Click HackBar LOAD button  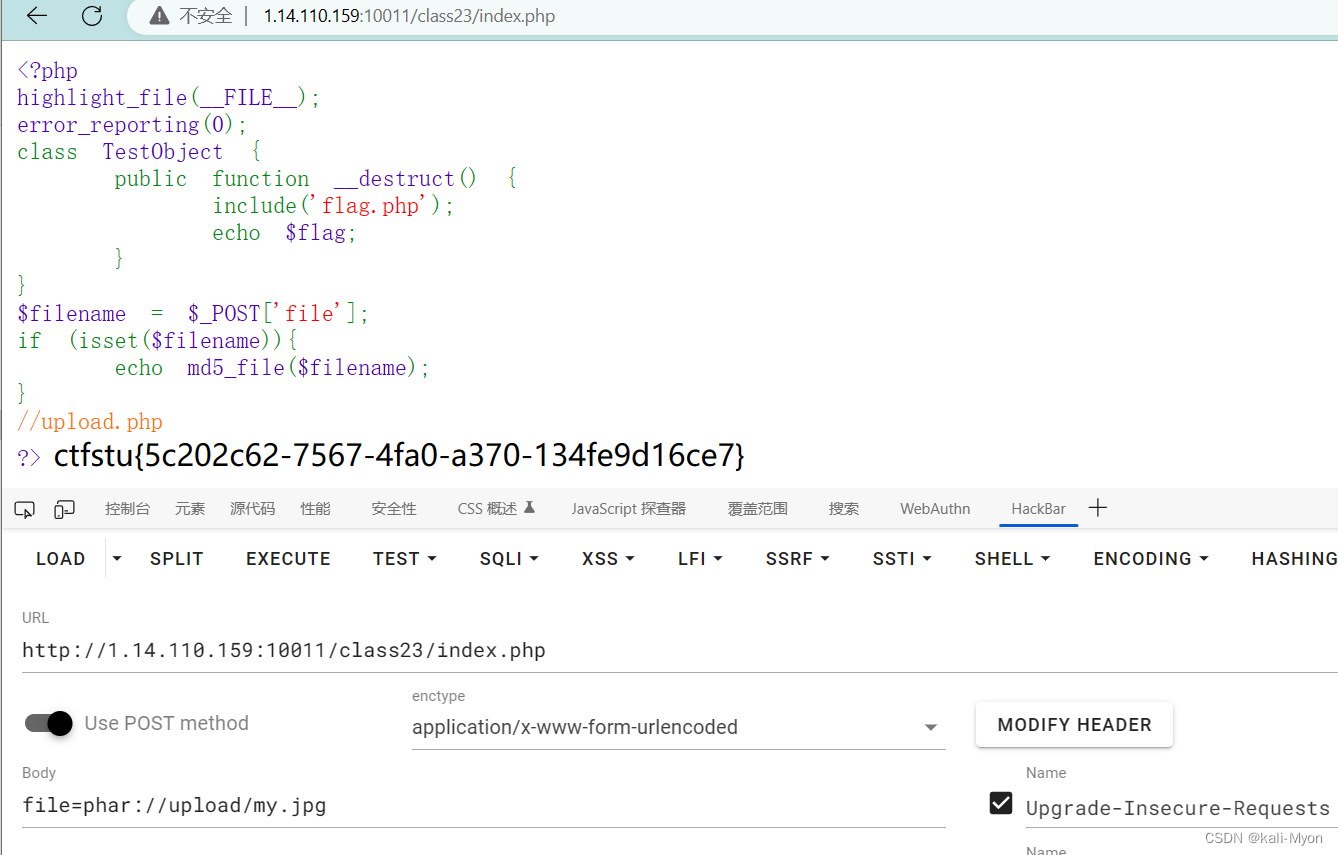click(x=61, y=559)
